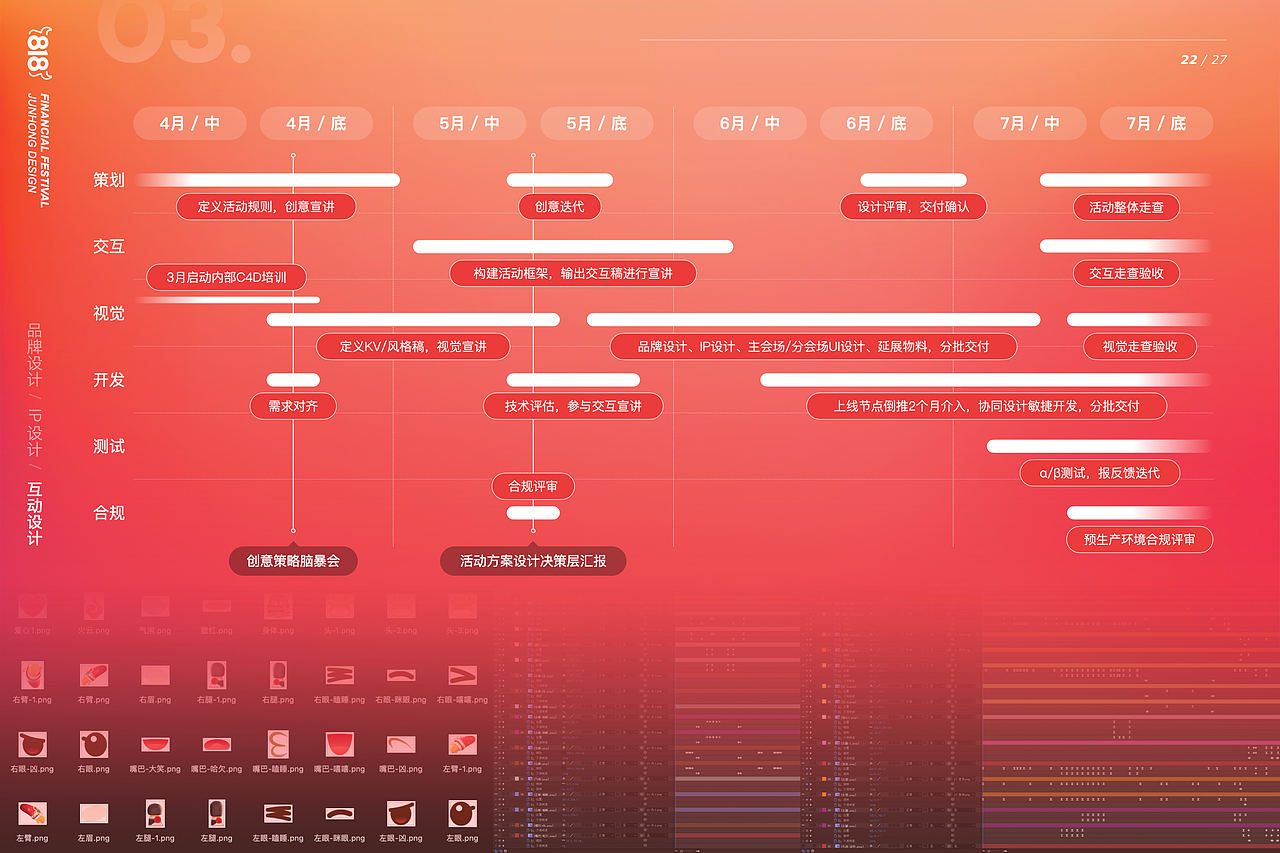Screen dimensions: 1280x853
Task: Select the 测试 row label
Action: click(x=109, y=446)
